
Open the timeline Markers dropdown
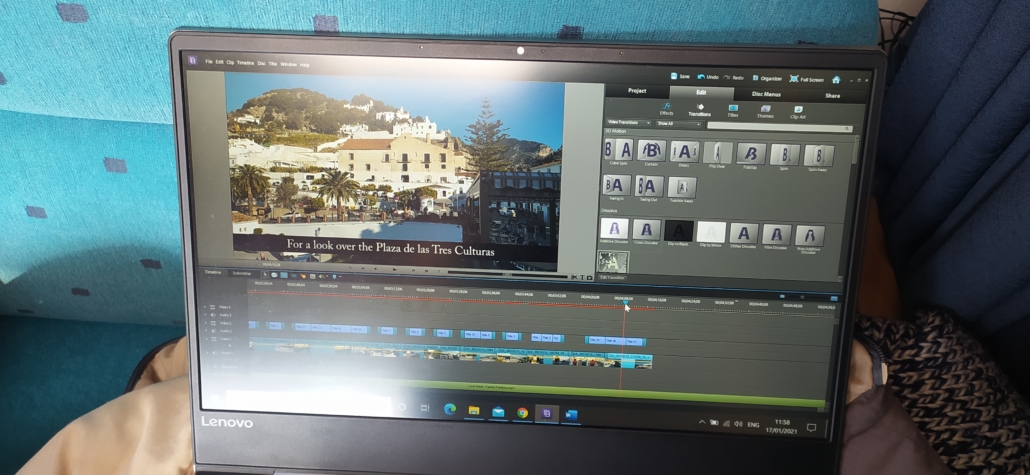[336, 277]
